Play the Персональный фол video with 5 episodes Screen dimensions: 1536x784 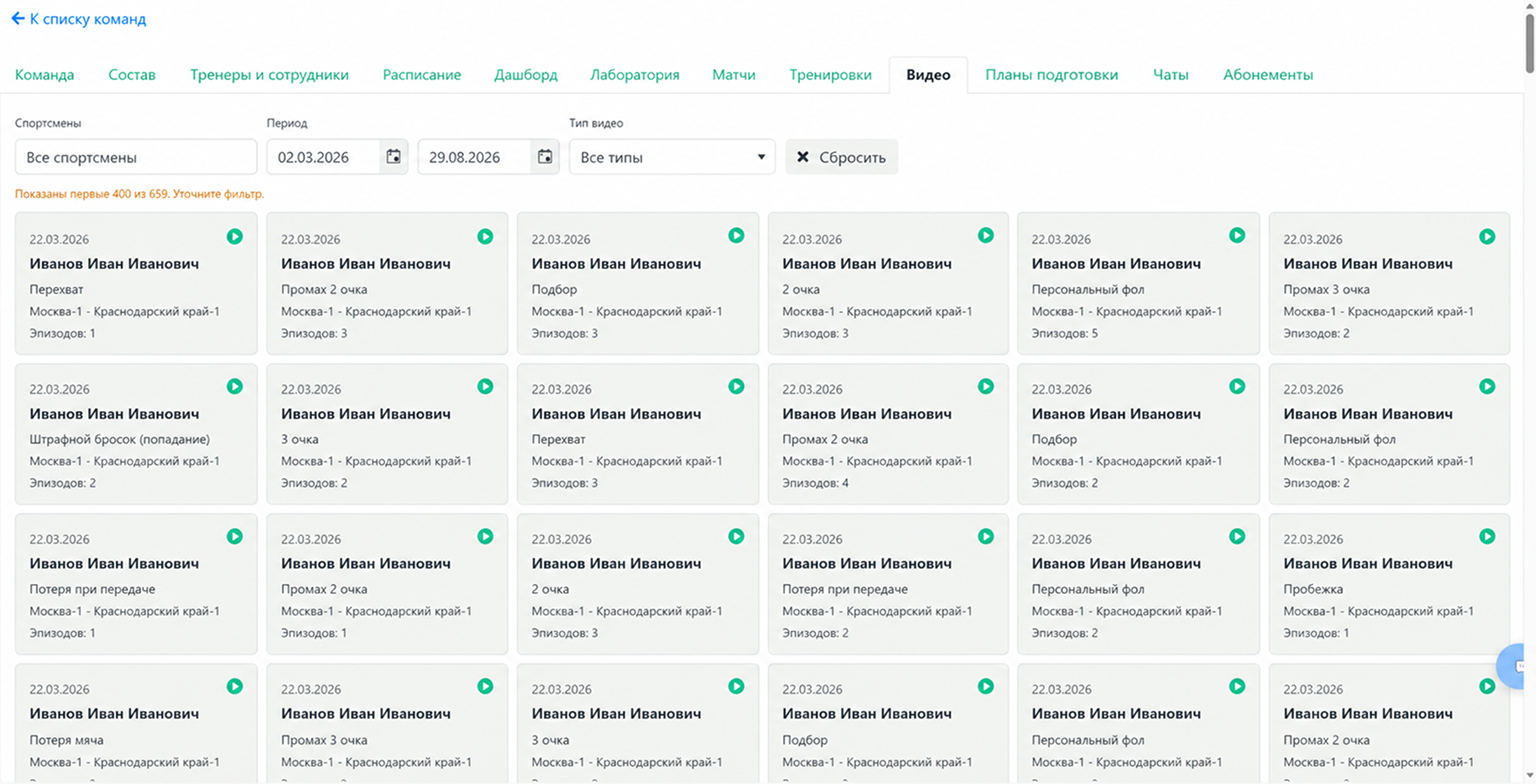(x=1237, y=236)
